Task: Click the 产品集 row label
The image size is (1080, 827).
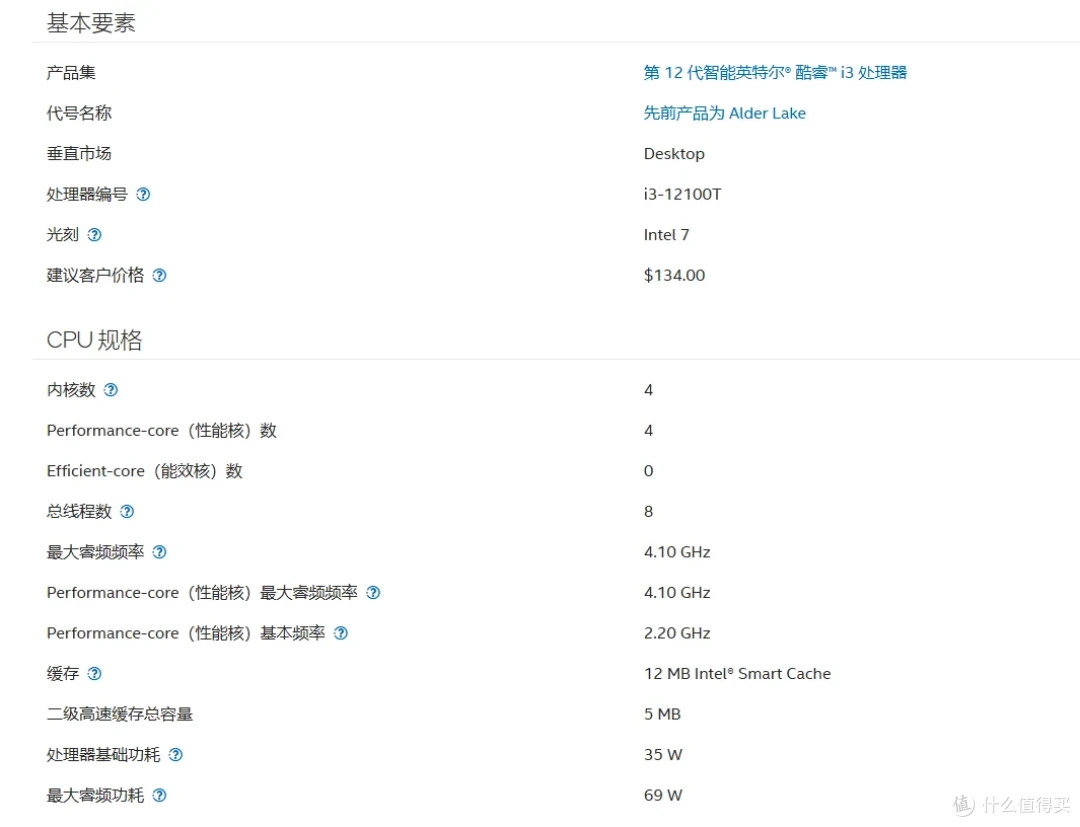Action: click(71, 72)
